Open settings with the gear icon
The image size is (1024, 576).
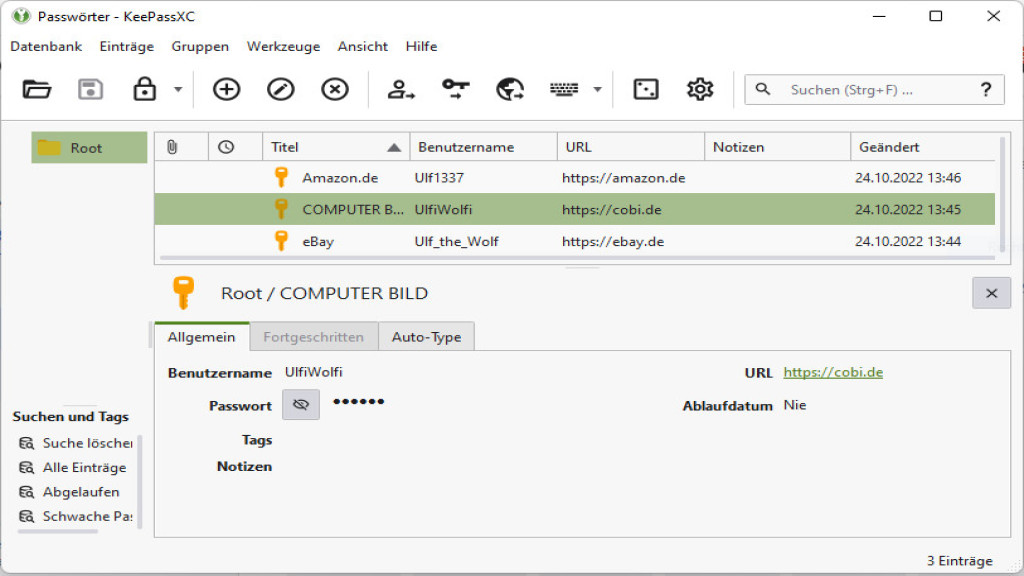pyautogui.click(x=700, y=89)
